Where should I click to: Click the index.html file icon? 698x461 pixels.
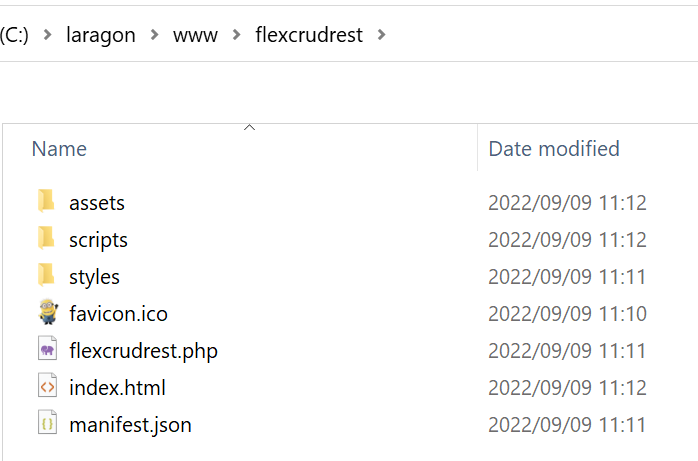pos(47,387)
